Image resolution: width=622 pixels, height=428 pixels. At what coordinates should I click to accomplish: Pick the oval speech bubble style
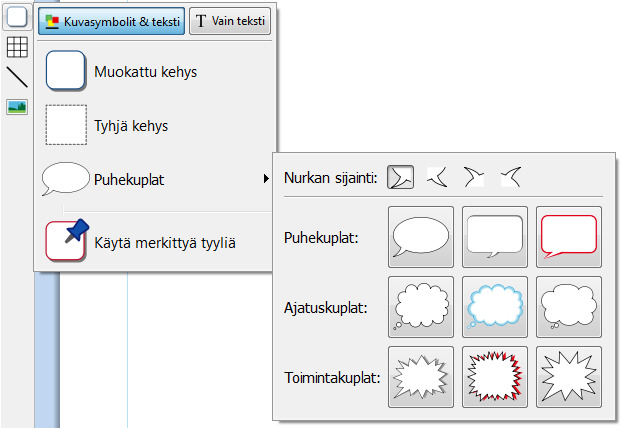coord(421,237)
